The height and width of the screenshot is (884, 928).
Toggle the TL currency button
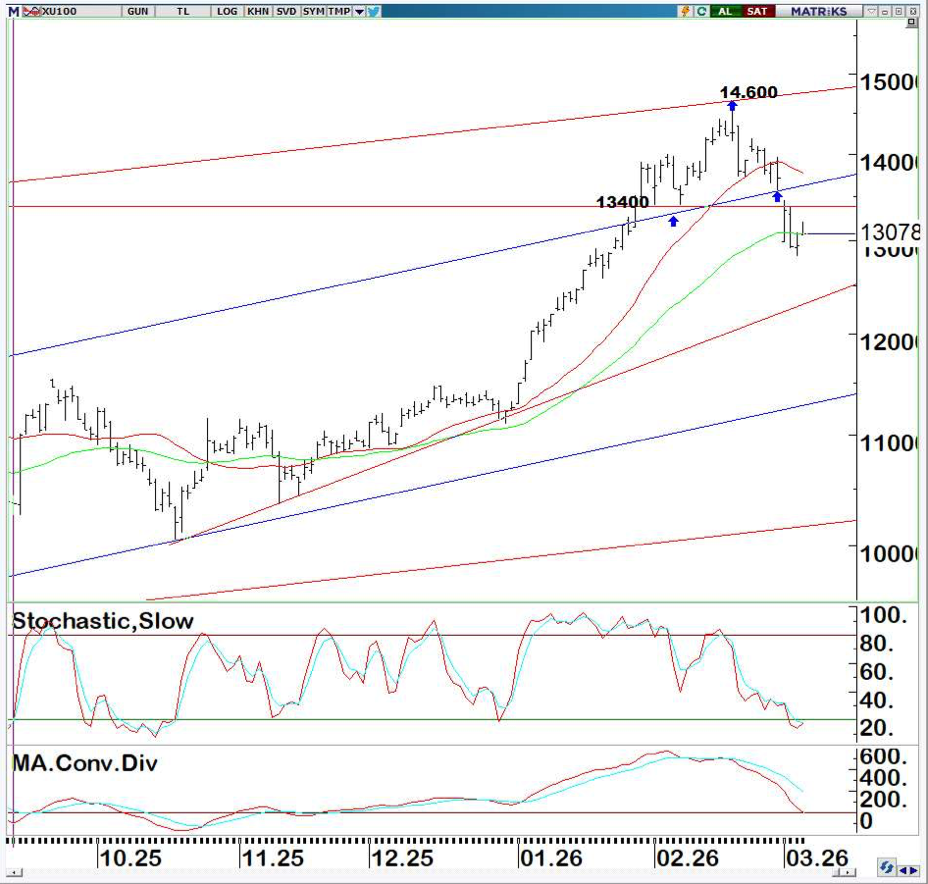(183, 11)
